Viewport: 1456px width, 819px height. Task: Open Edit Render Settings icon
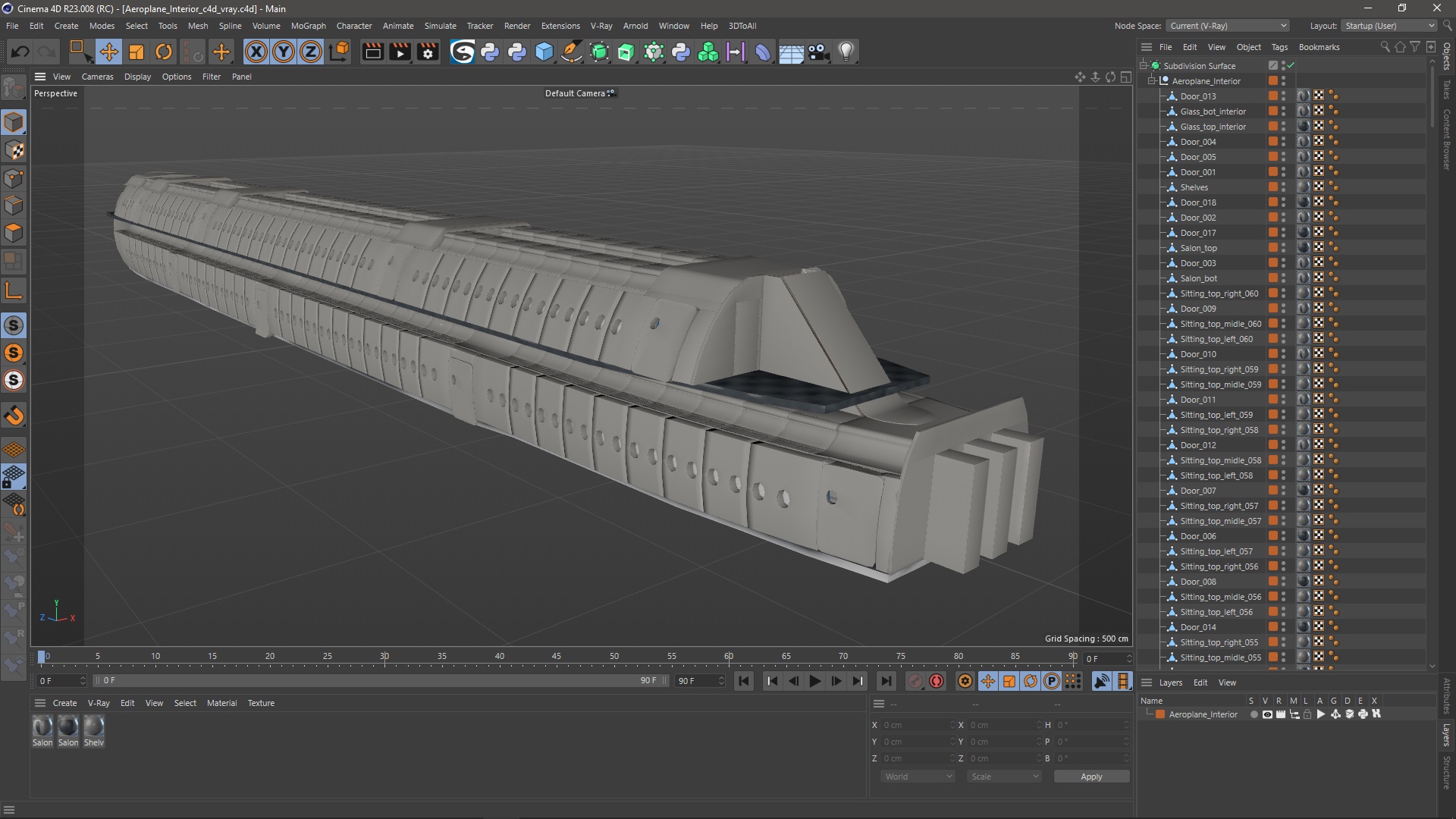point(428,52)
